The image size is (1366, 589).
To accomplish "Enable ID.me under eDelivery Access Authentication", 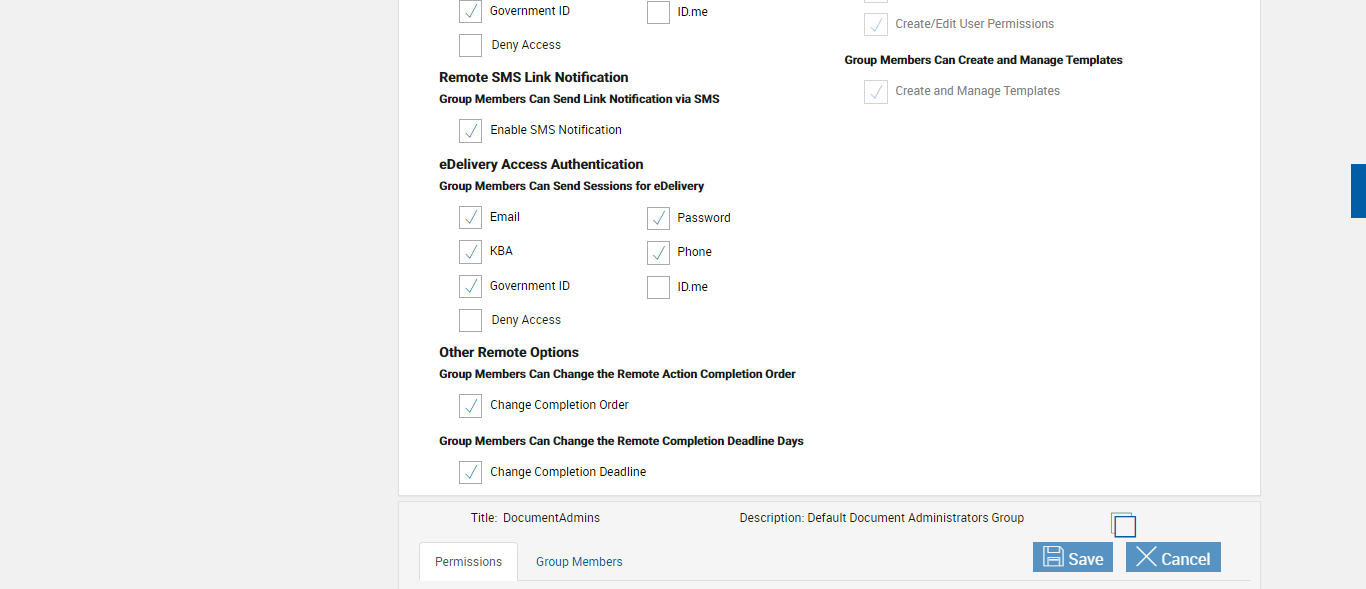I will click(658, 288).
